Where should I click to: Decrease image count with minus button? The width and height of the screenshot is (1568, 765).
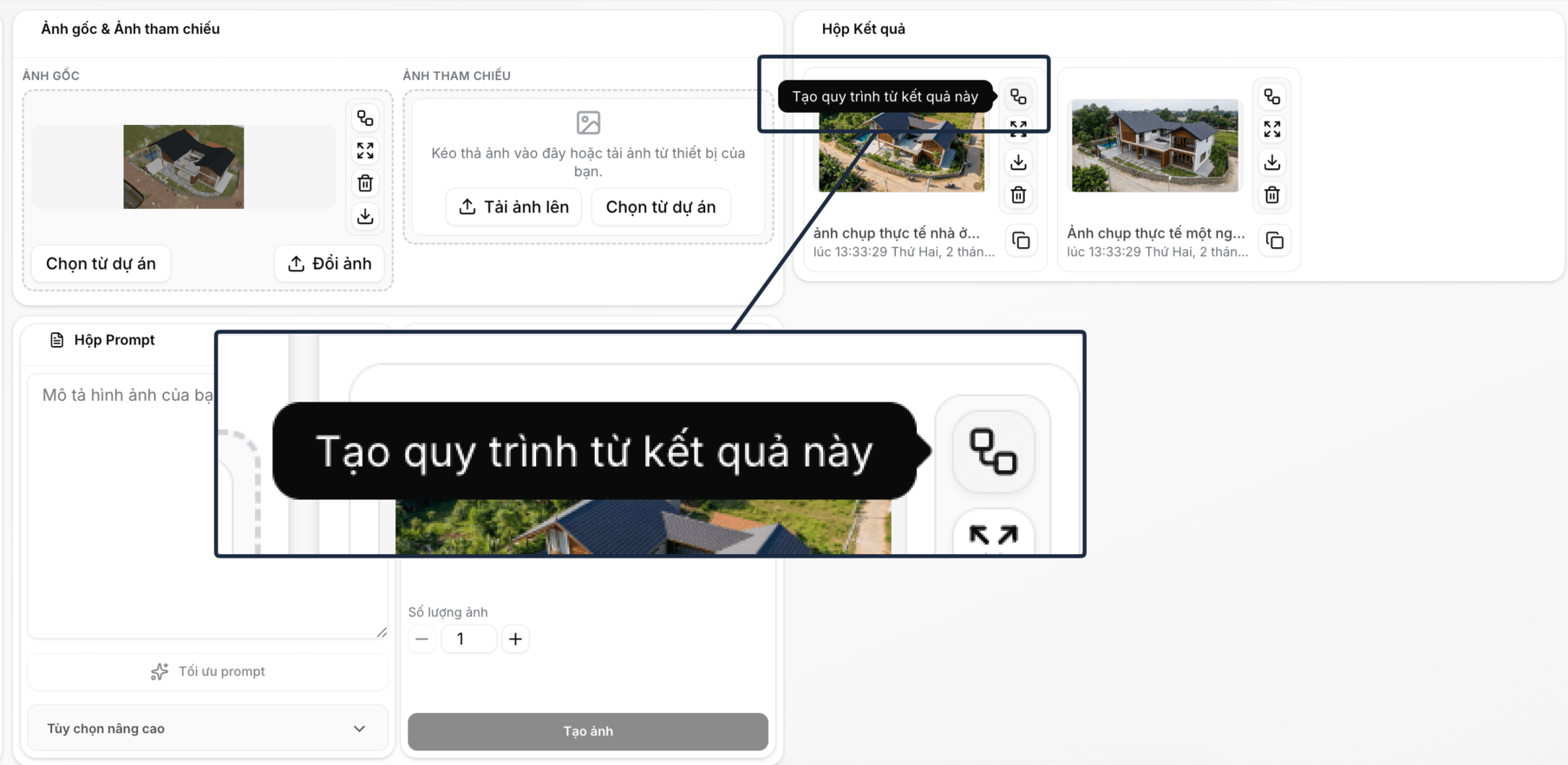click(421, 639)
